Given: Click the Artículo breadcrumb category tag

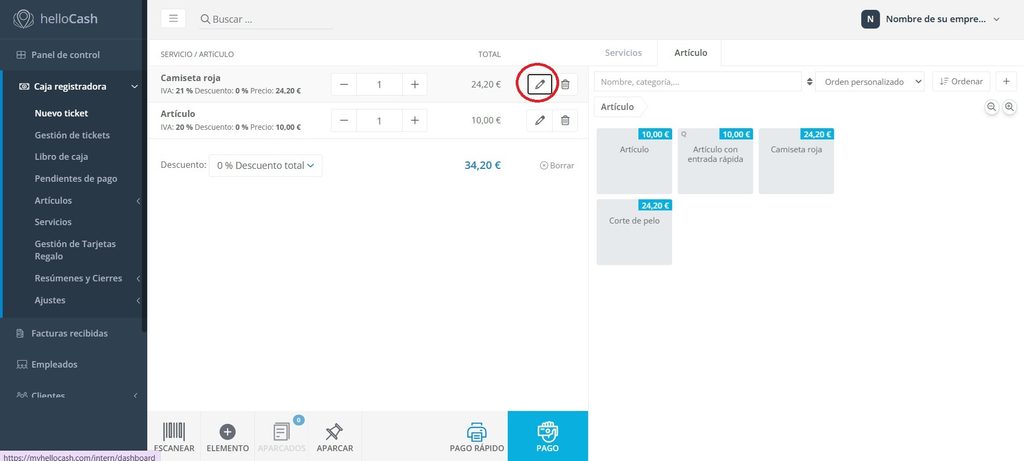Looking at the screenshot, I should point(619,106).
